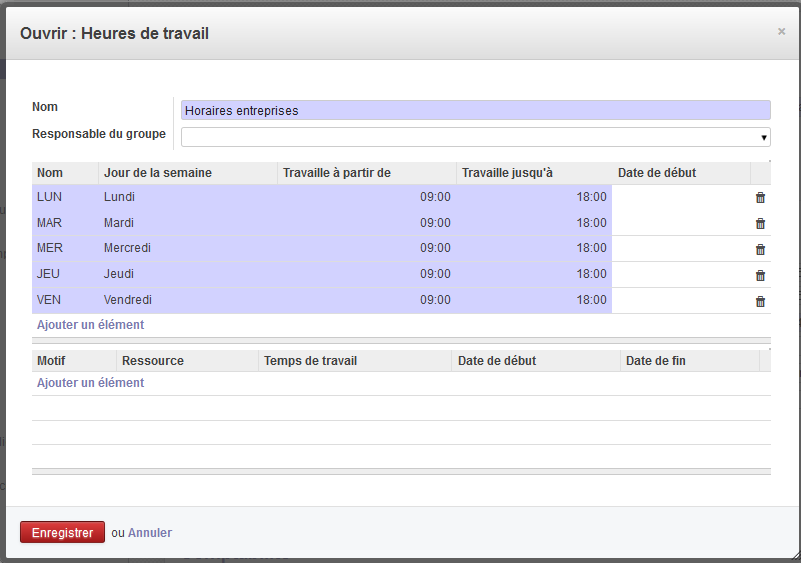Delete the Mardi row with trash icon
This screenshot has width=801, height=563.
coord(760,223)
